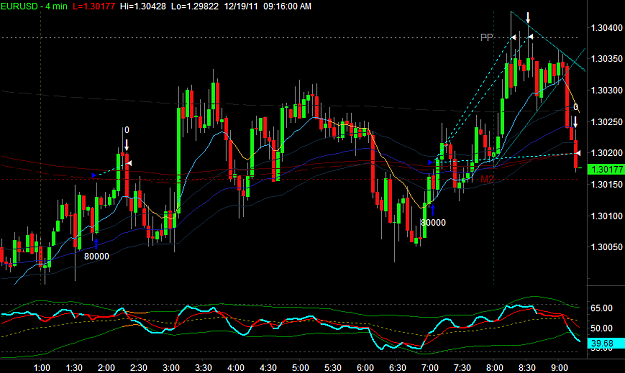The image size is (625, 373).
Task: Click the 3:30 time axis label
Action: coord(203,367)
